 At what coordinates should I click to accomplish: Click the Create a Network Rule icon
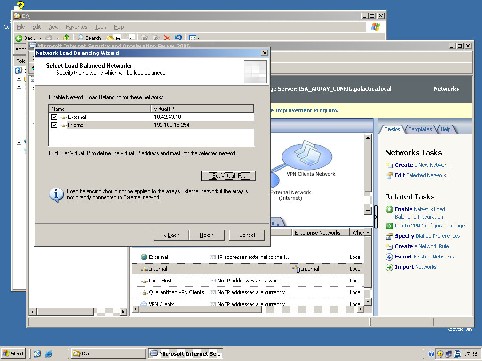tap(389, 247)
